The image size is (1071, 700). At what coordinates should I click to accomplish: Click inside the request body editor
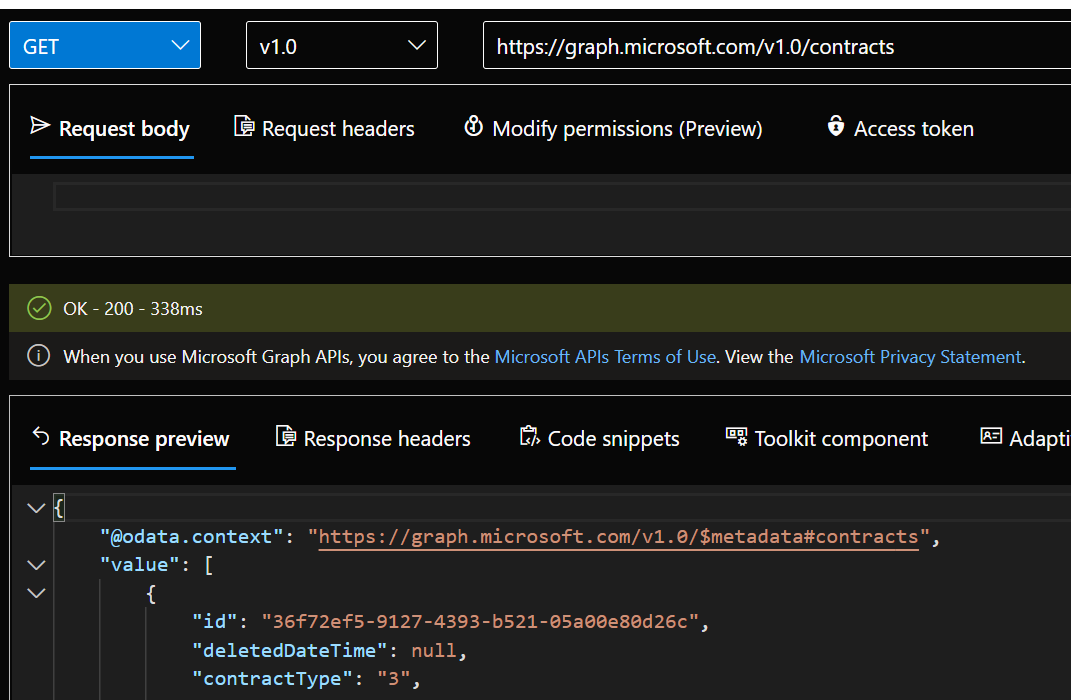562,197
